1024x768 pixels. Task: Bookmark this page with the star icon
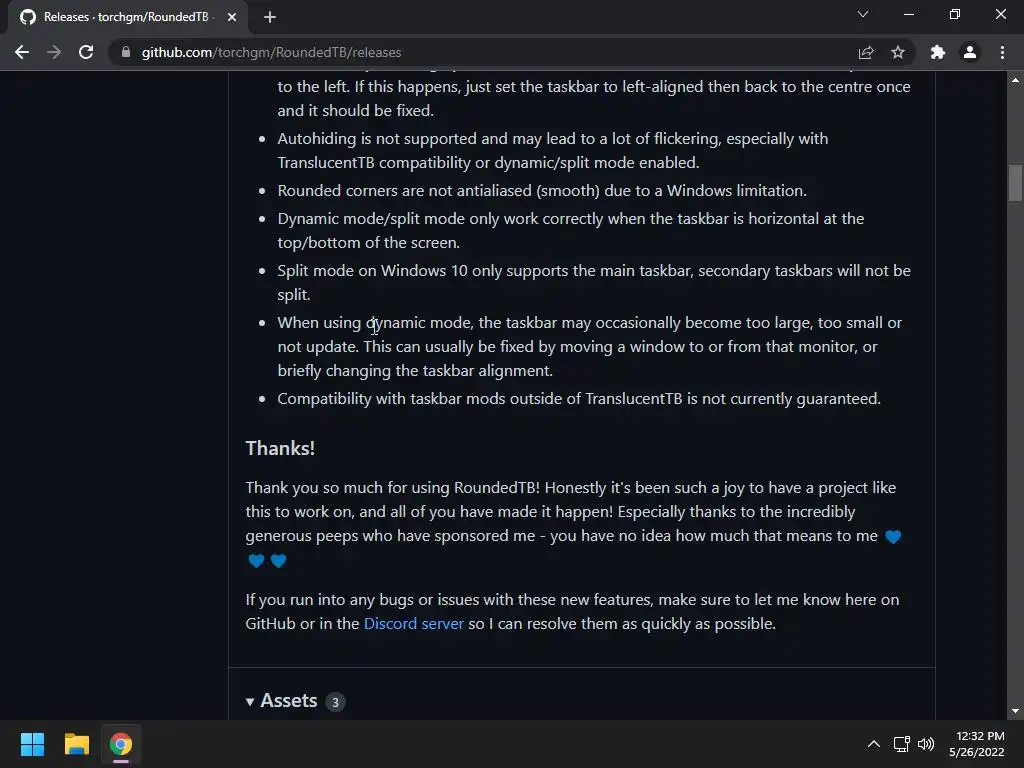point(898,52)
